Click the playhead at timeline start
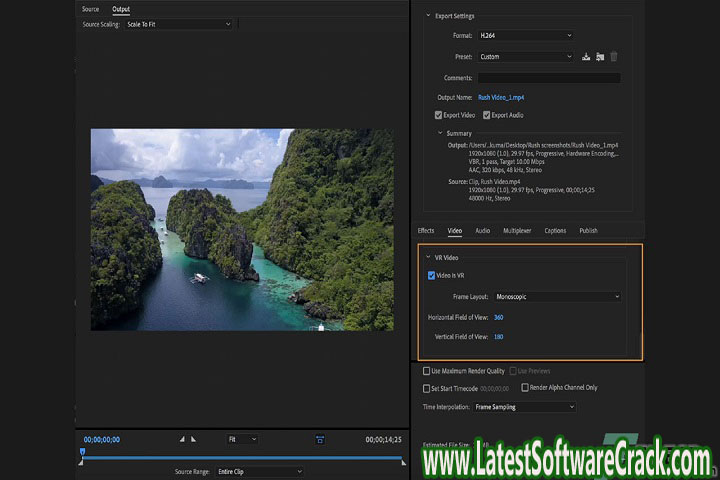Viewport: 720px width, 480px height. click(x=83, y=453)
